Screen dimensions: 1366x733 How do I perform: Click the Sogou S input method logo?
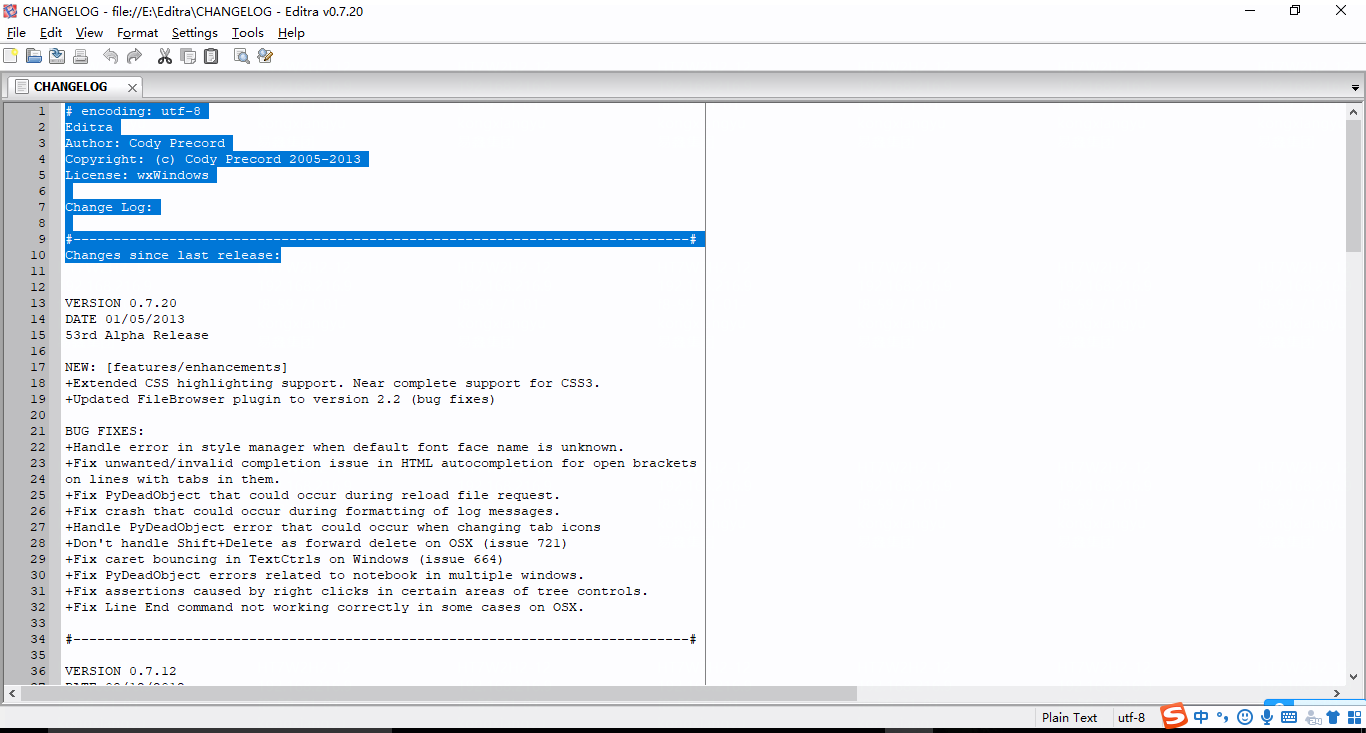coord(1174,716)
